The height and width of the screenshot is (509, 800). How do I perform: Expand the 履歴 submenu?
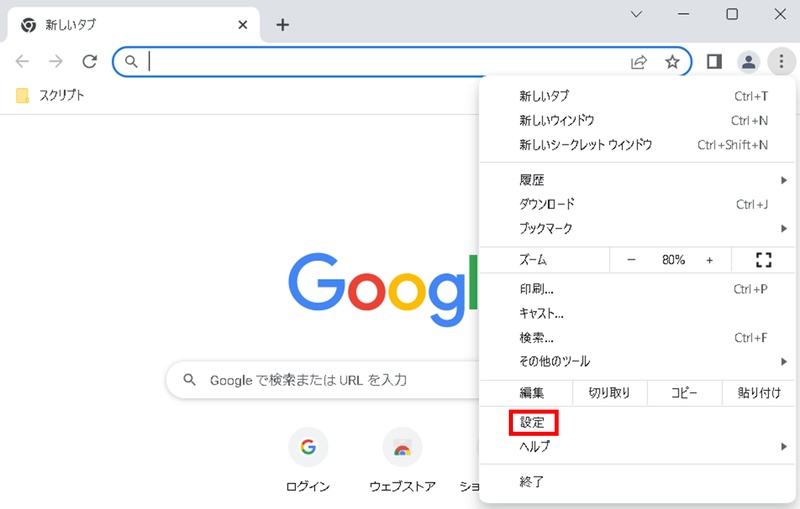click(x=637, y=180)
